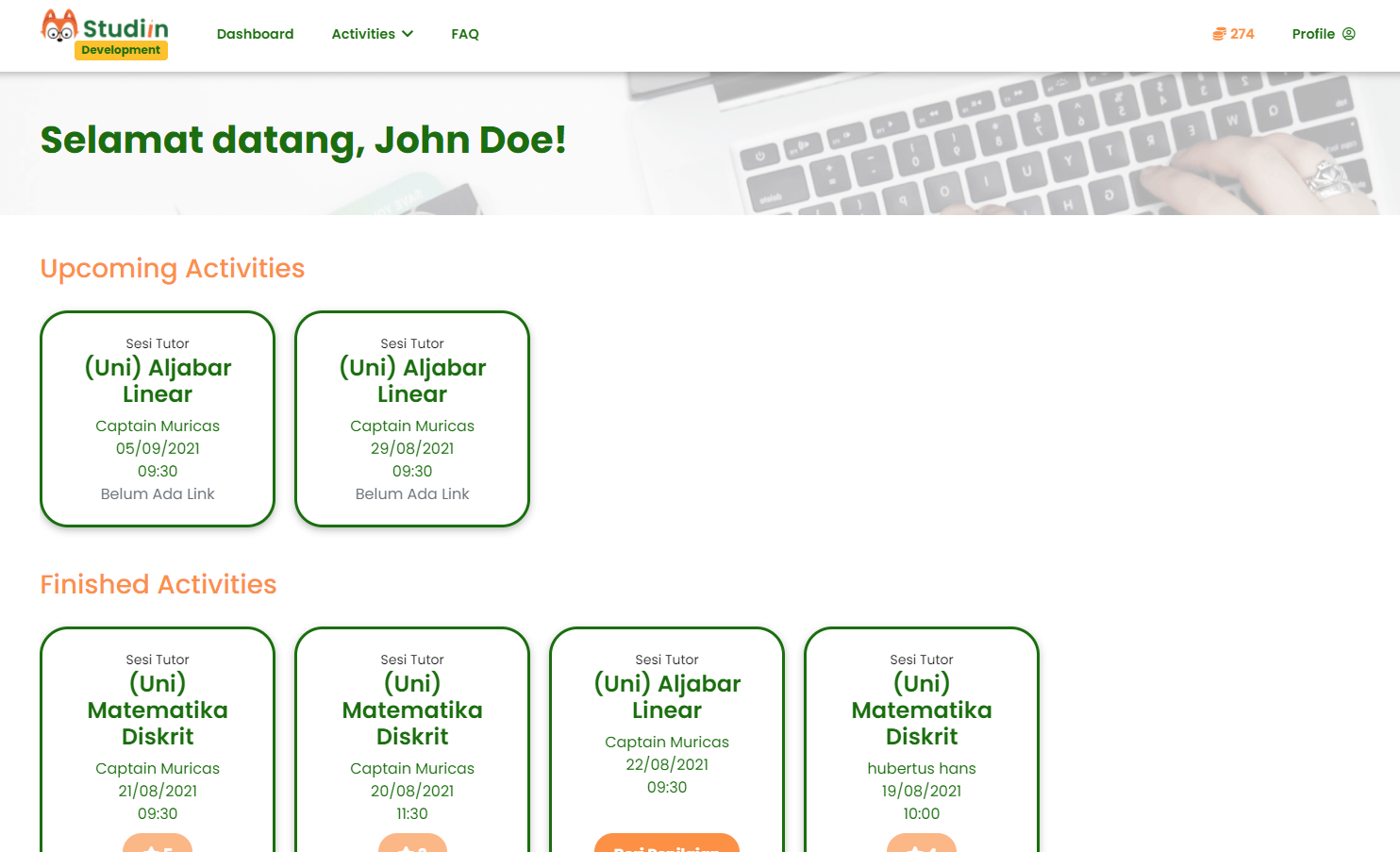
Task: Click the Finished Activities heading
Action: pos(158,584)
